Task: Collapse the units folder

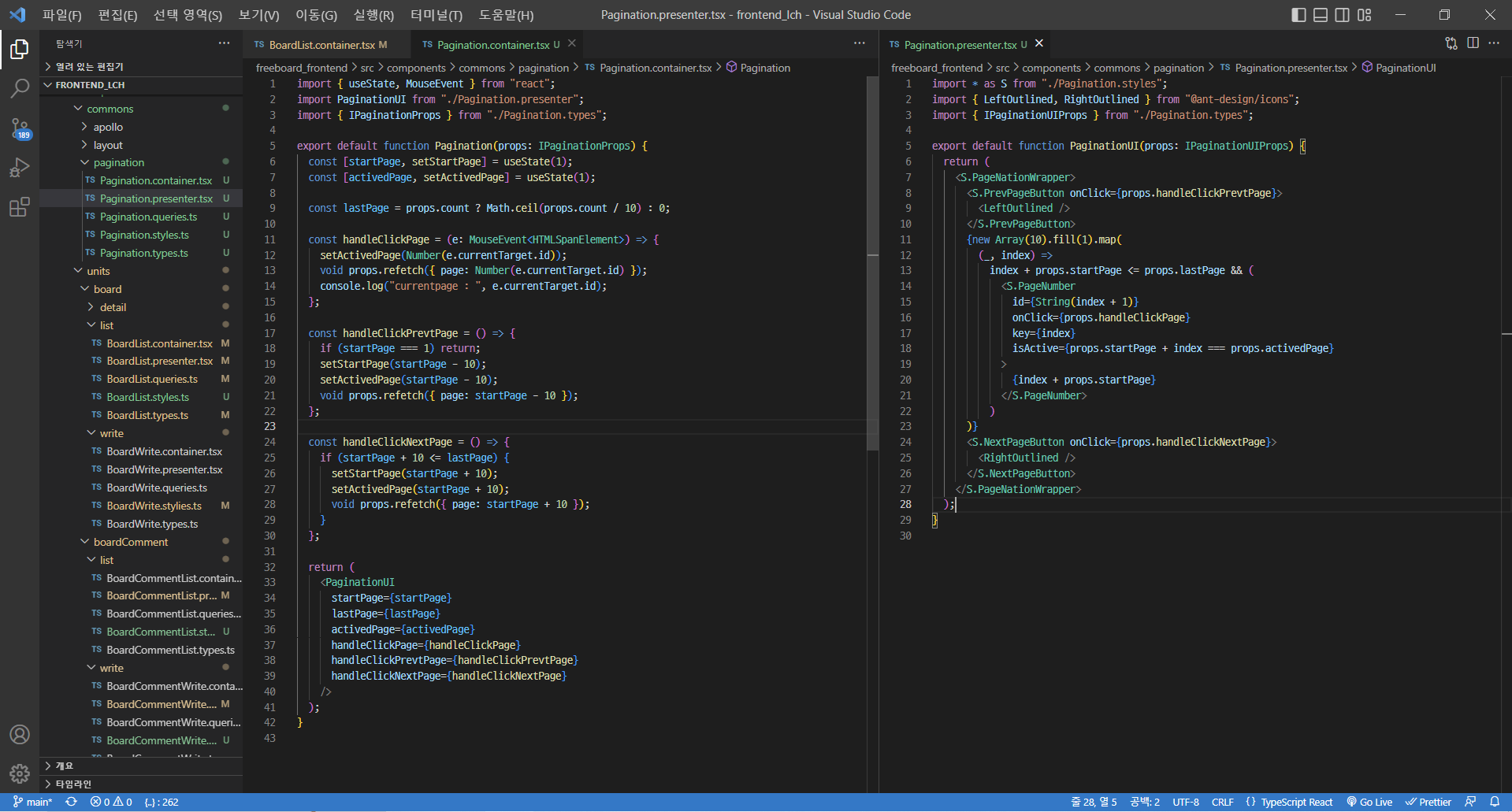Action: pos(98,271)
